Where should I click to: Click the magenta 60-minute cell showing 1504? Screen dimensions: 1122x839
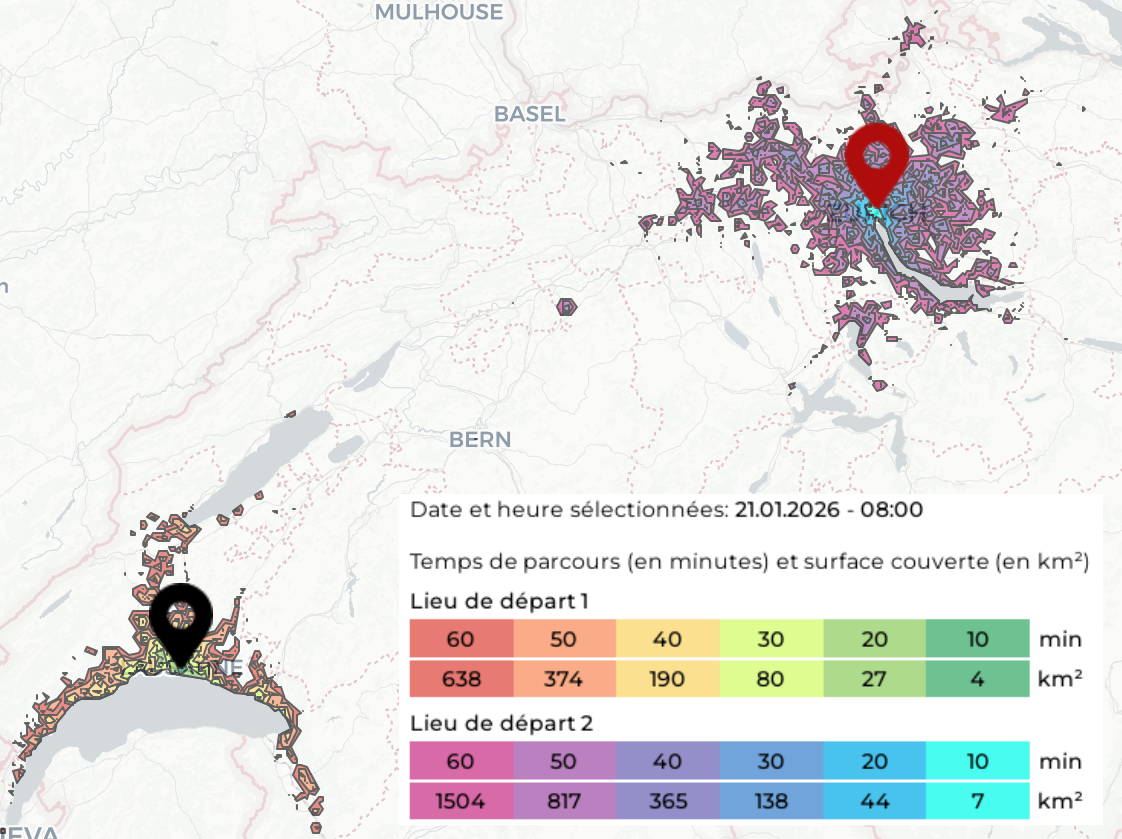pos(461,801)
